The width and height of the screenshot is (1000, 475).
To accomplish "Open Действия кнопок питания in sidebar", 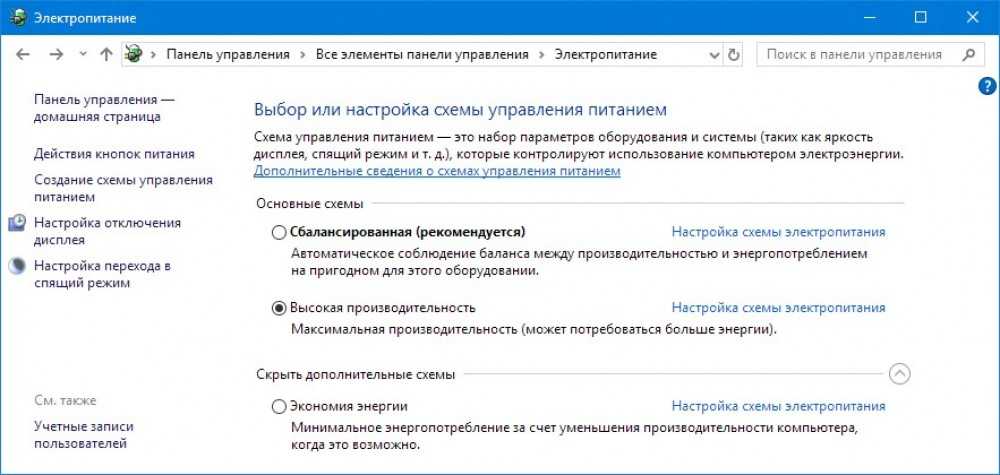I will coord(114,154).
